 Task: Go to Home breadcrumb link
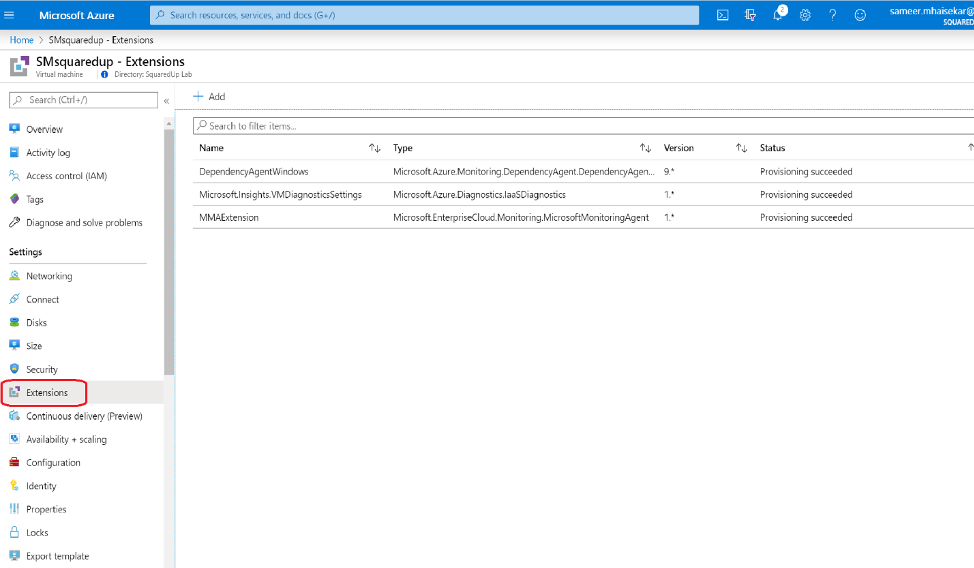[x=21, y=40]
